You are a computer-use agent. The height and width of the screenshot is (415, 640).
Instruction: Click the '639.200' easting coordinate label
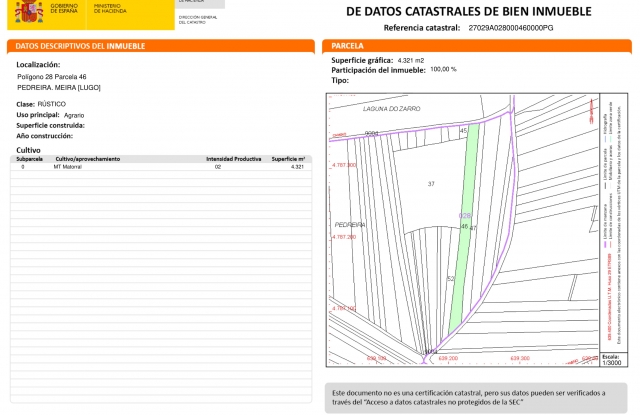point(448,358)
